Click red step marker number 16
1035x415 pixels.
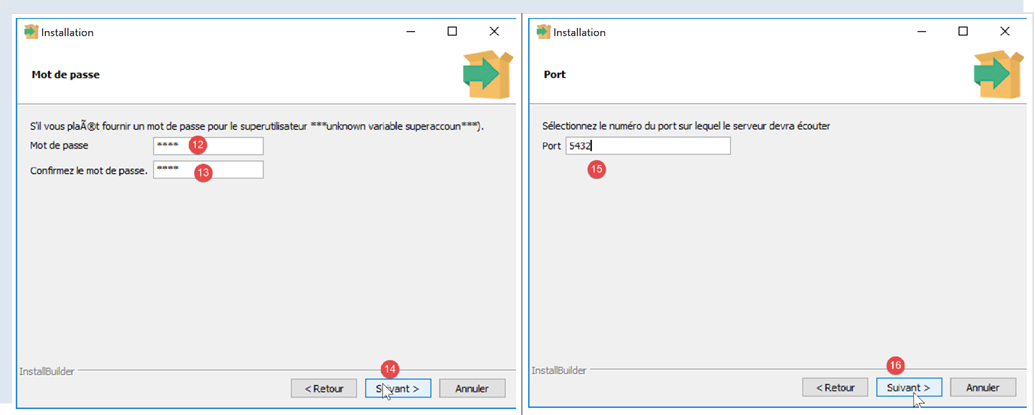click(x=896, y=365)
